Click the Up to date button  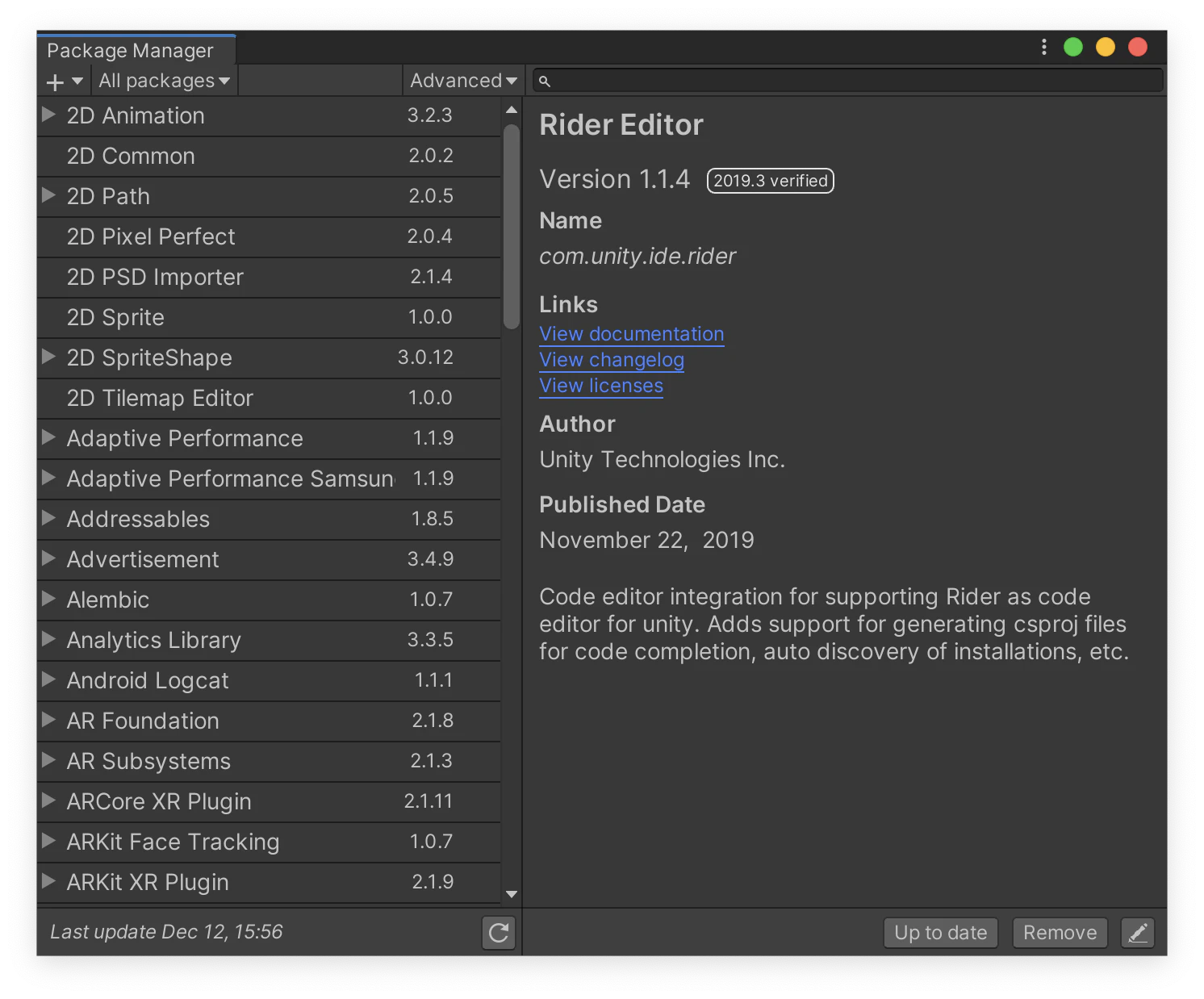coord(941,933)
